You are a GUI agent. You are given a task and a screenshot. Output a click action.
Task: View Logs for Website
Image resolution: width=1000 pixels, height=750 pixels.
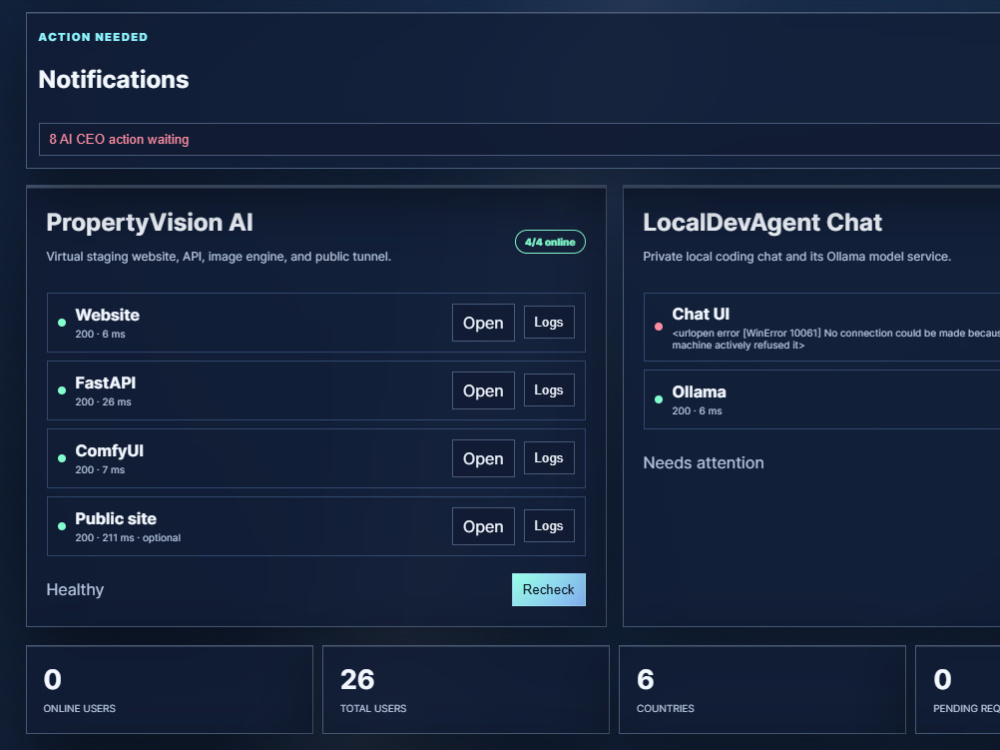tap(548, 322)
